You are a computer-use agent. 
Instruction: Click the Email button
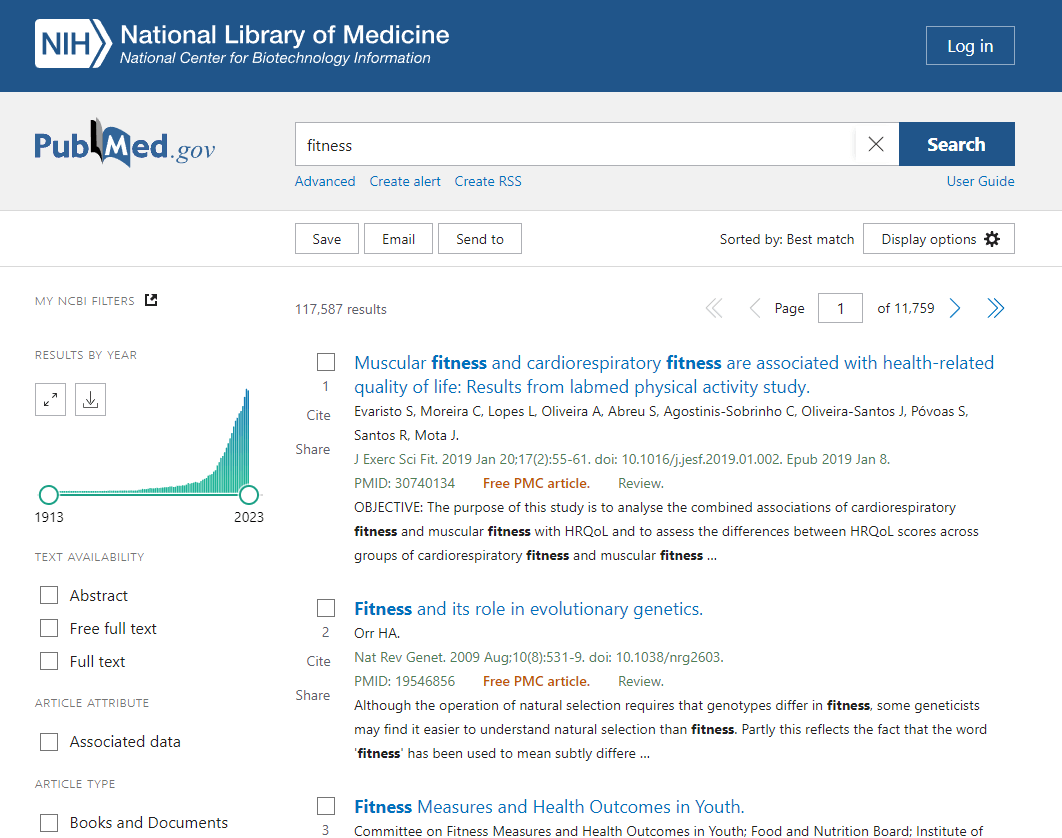coord(398,239)
